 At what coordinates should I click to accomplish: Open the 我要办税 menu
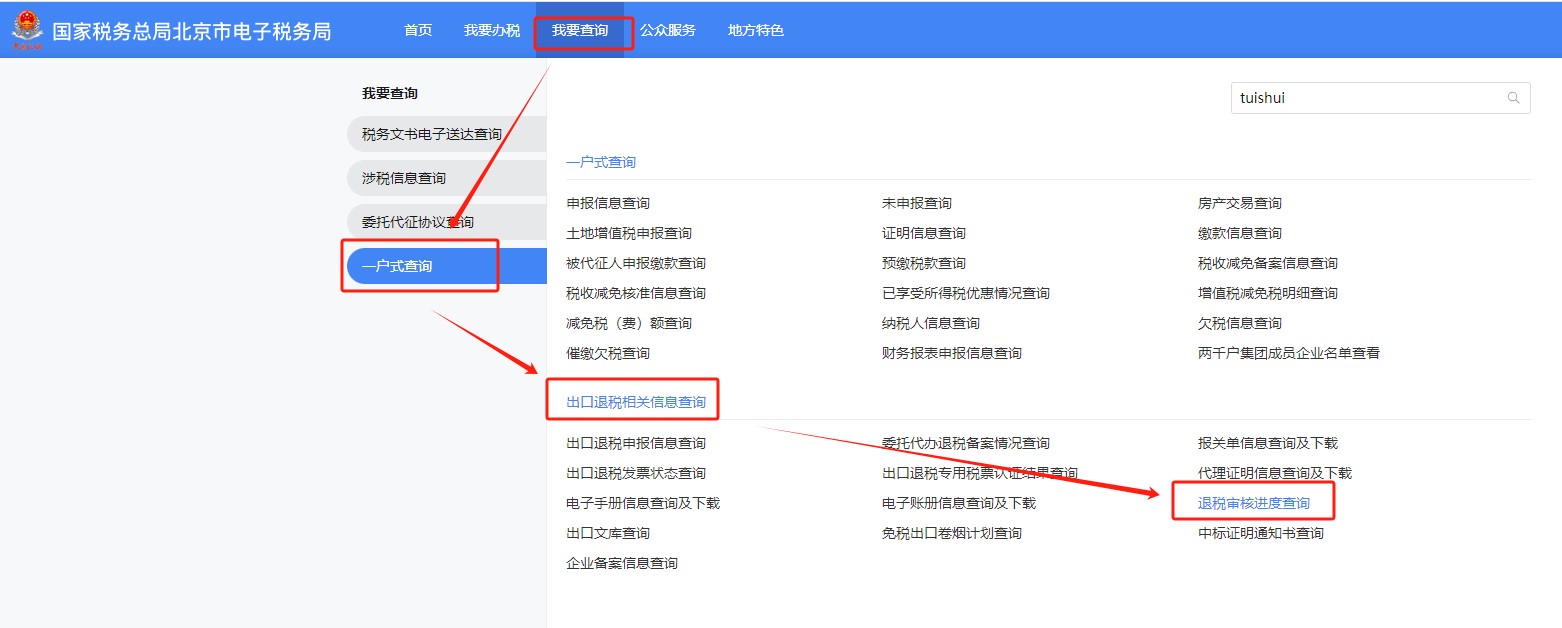tap(492, 30)
